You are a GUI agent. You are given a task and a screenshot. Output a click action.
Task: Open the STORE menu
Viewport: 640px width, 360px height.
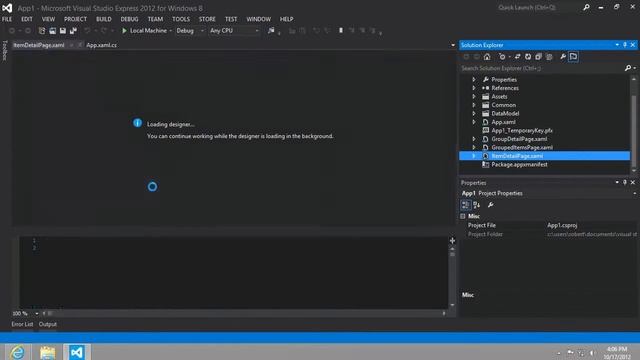(x=207, y=19)
